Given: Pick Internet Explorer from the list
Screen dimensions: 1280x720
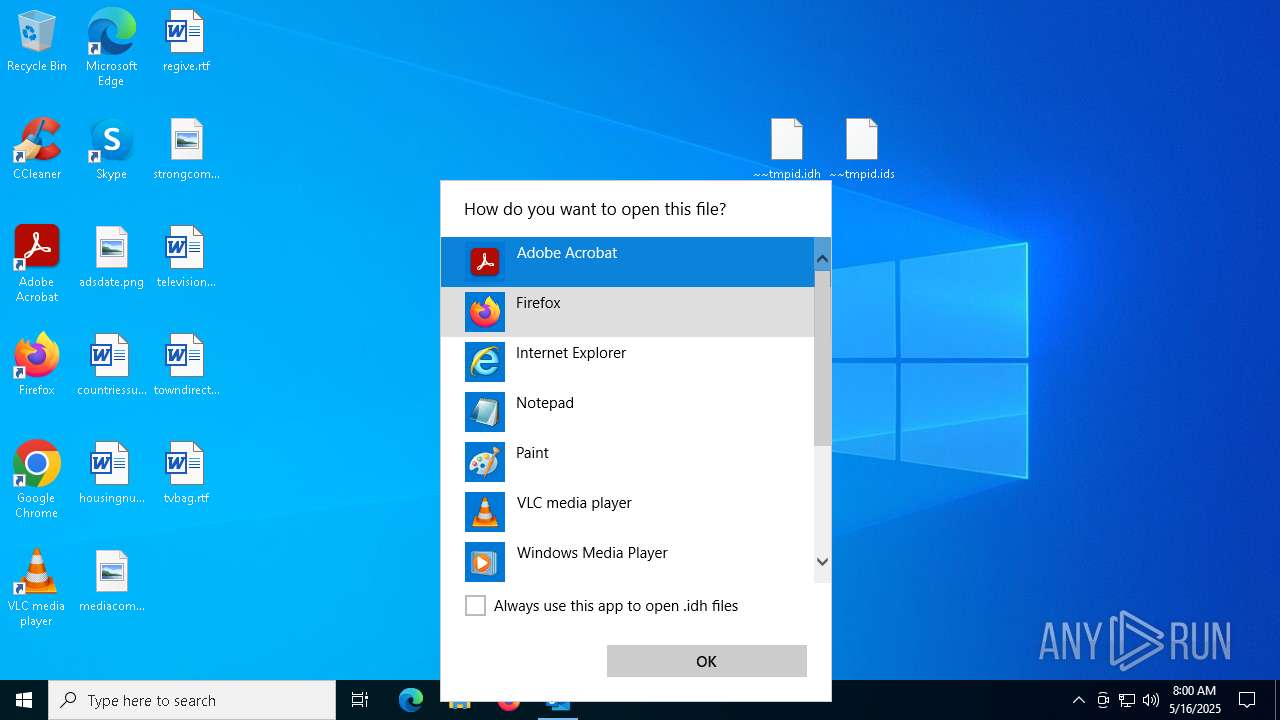Looking at the screenshot, I should coord(627,362).
